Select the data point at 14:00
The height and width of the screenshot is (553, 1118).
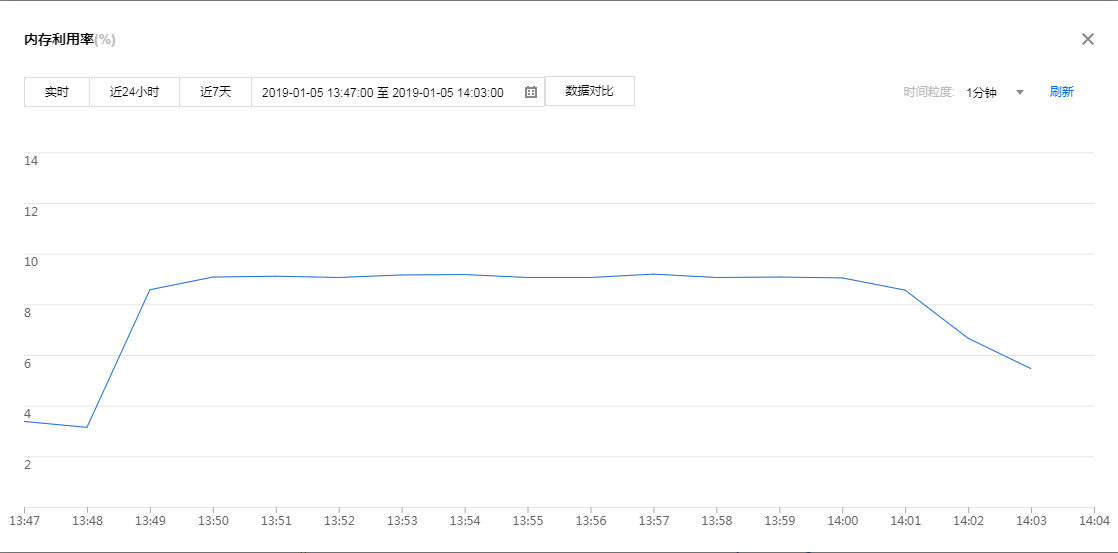click(x=843, y=278)
